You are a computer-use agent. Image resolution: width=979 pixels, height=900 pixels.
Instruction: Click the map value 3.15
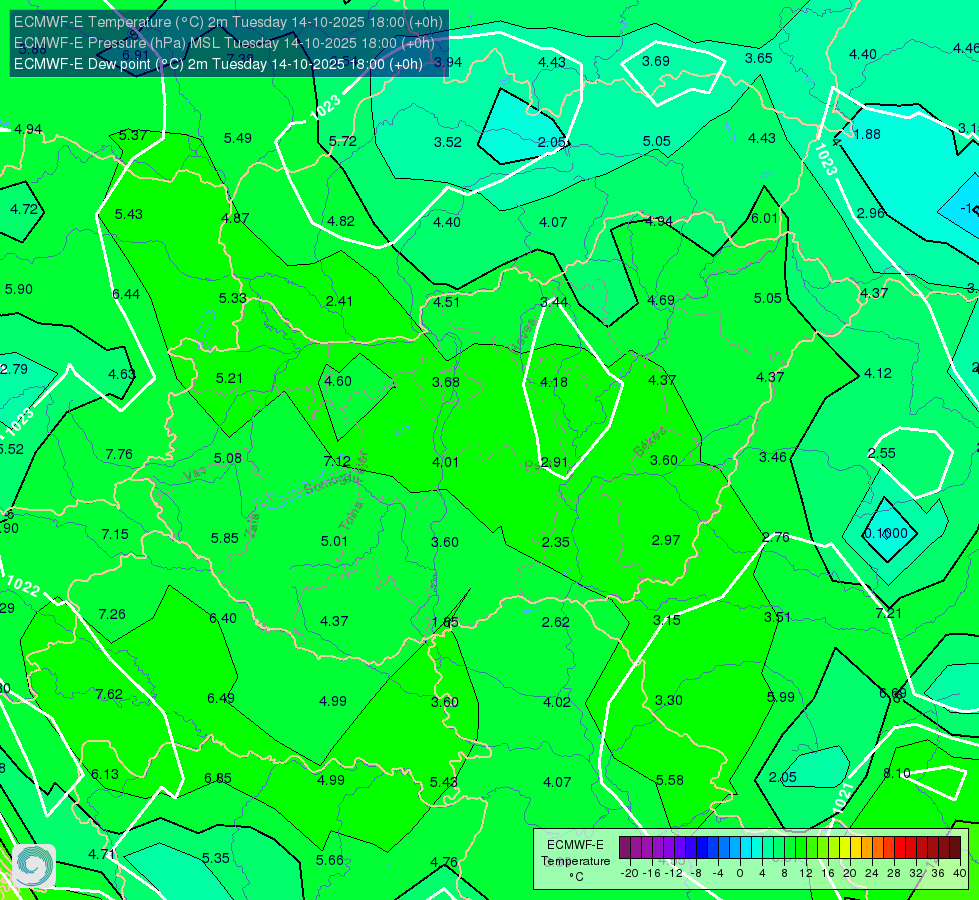click(666, 620)
